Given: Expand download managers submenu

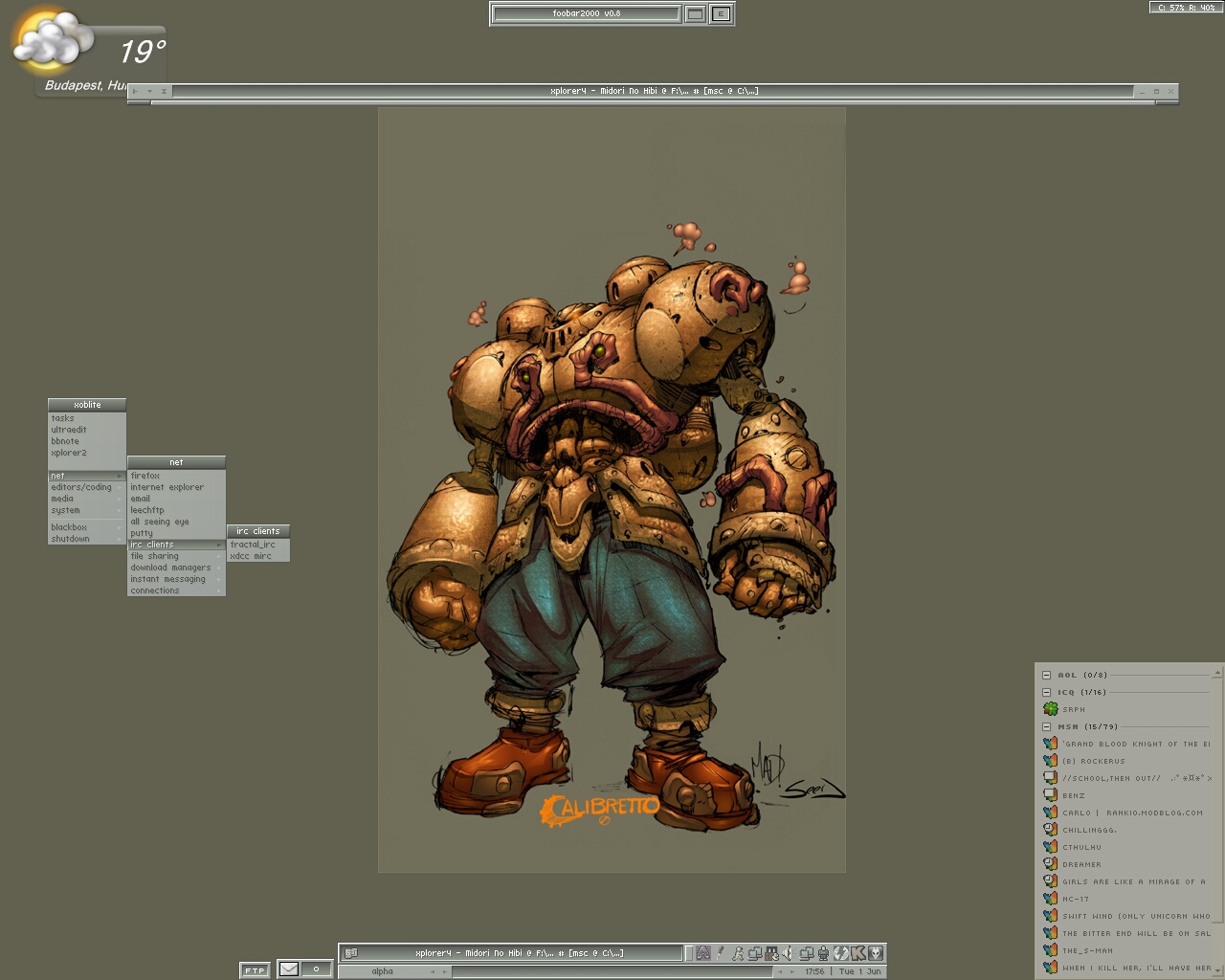Looking at the screenshot, I should tap(176, 568).
